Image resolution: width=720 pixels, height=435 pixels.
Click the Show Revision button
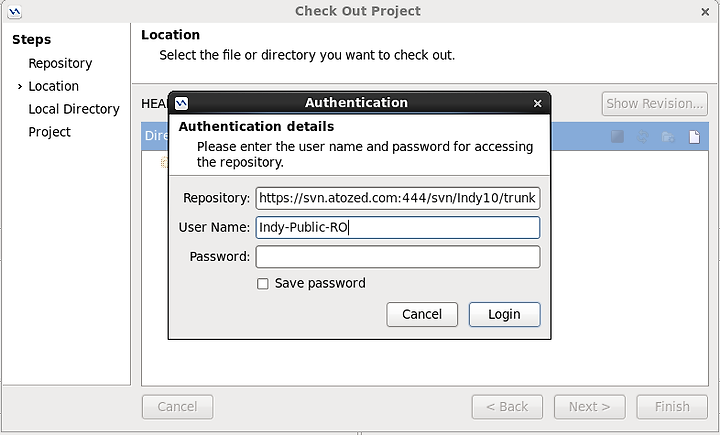pos(654,104)
